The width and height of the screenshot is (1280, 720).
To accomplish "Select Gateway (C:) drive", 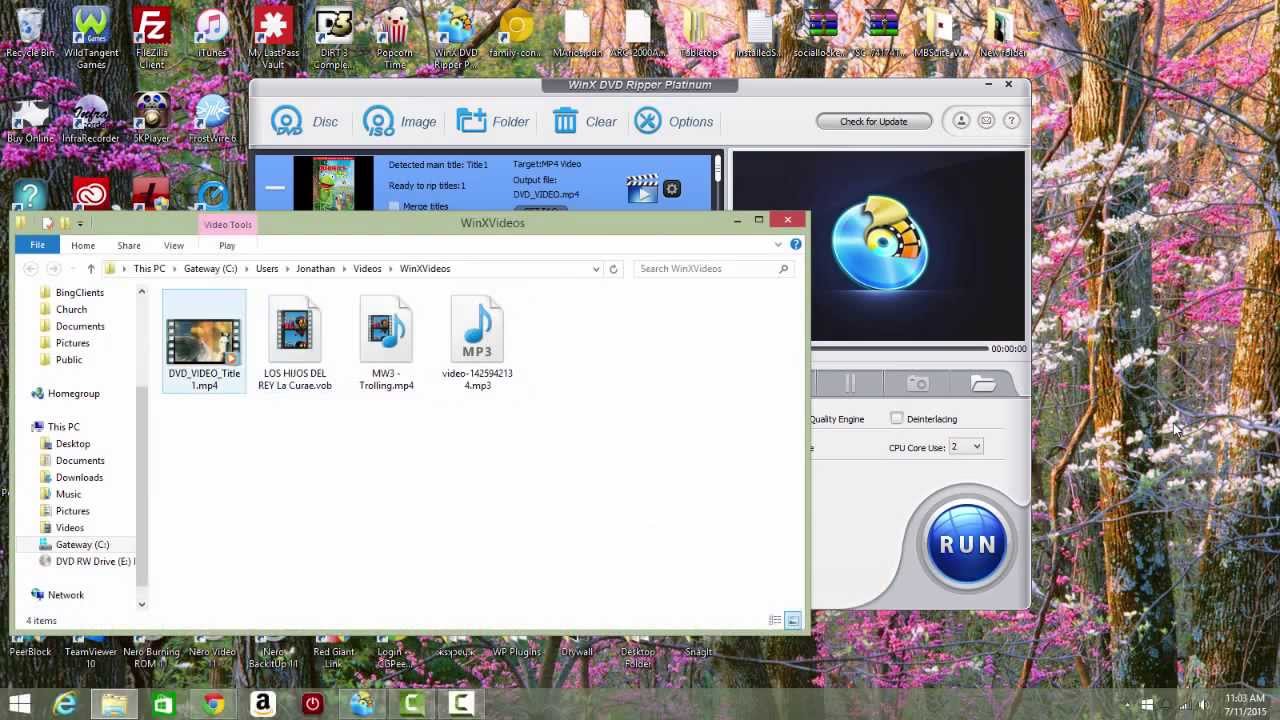I will click(x=82, y=545).
